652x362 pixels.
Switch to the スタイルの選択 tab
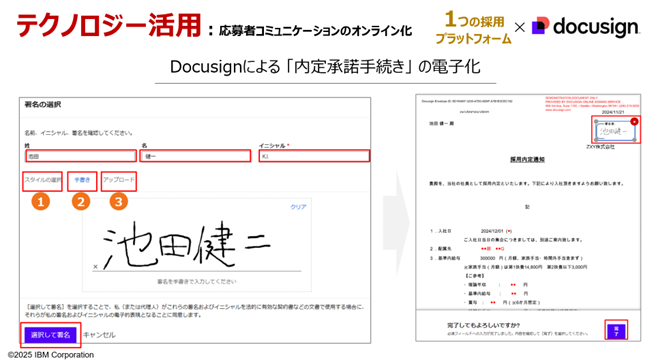[42, 180]
